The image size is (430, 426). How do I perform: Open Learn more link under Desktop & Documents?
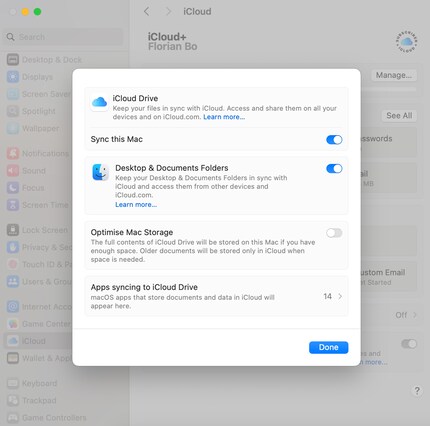click(136, 205)
